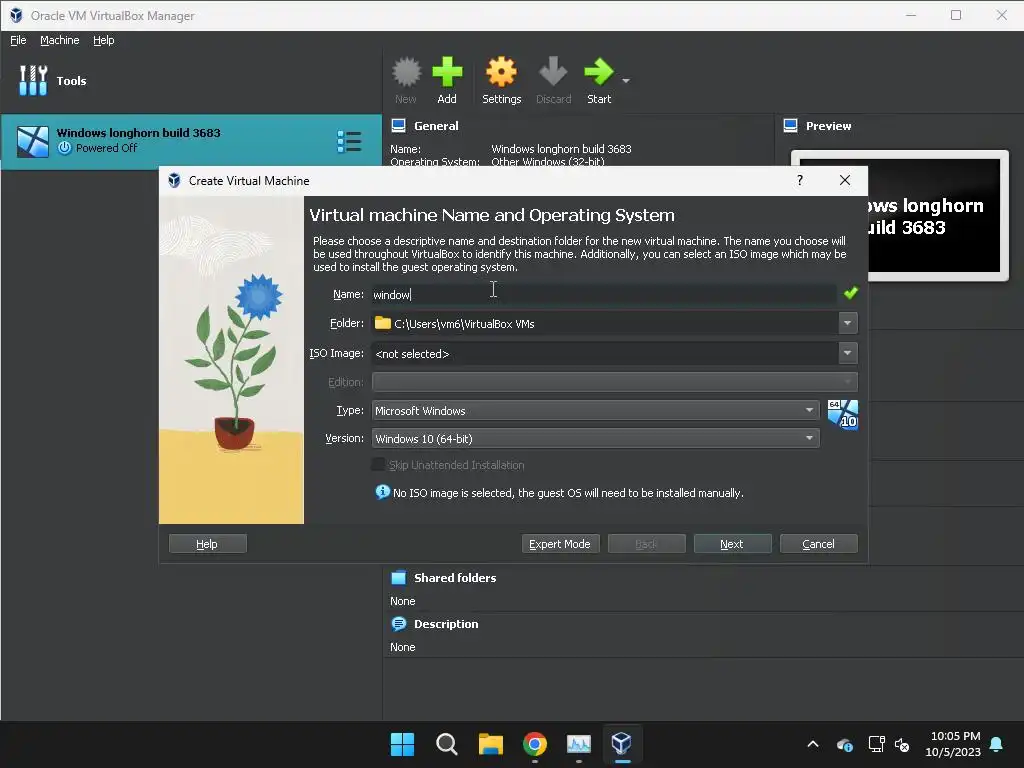Open taskbar Search

(447, 744)
